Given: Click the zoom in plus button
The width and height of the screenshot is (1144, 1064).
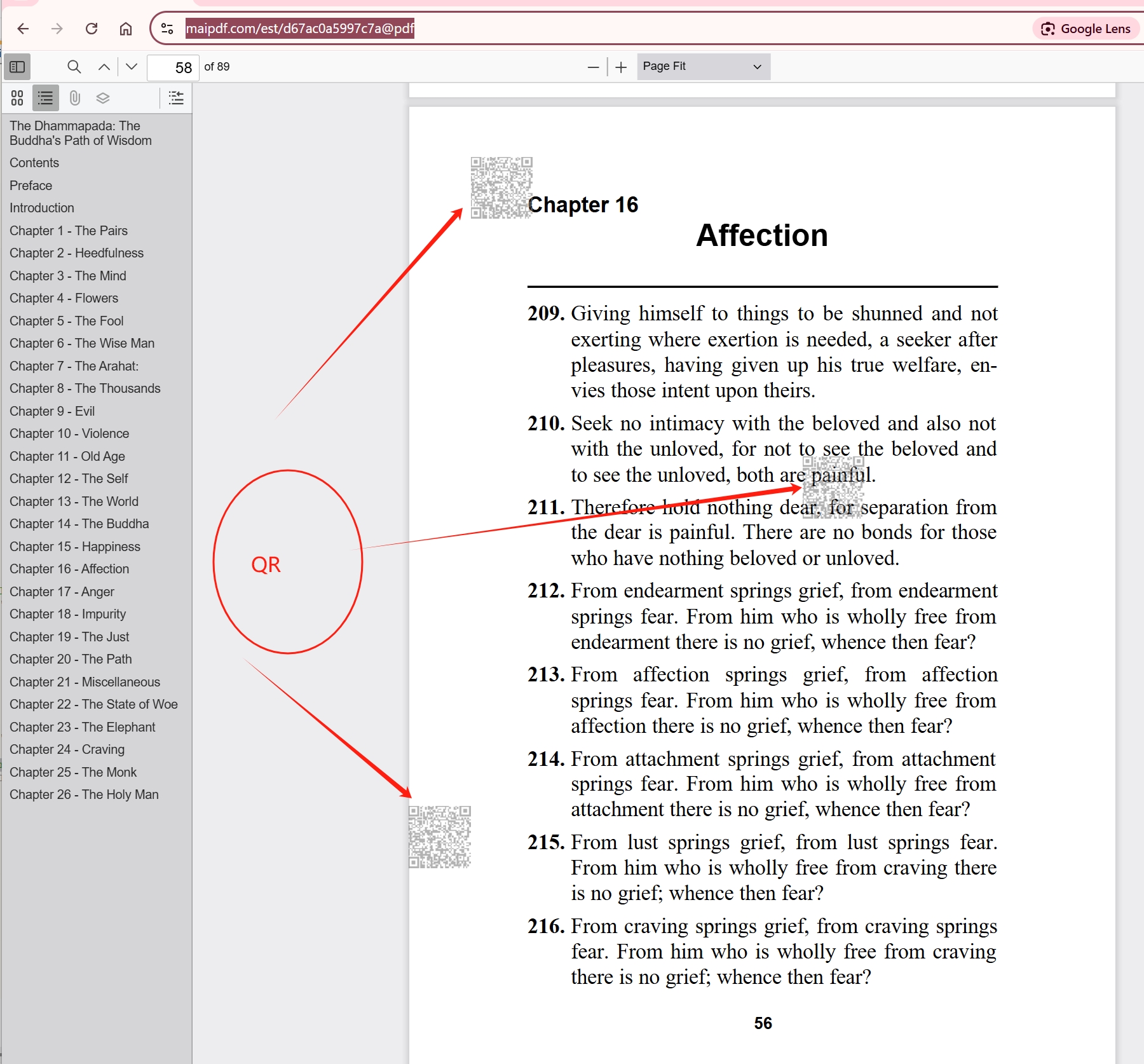Looking at the screenshot, I should coord(621,67).
